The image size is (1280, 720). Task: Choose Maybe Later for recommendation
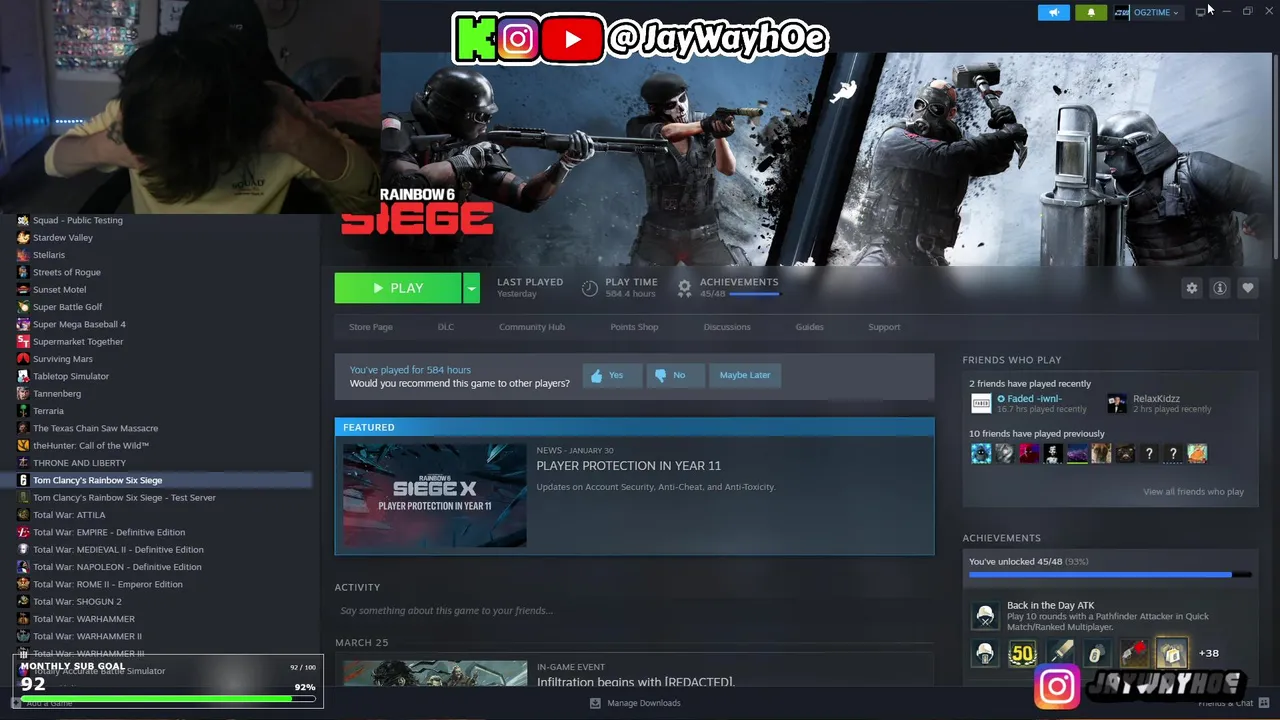pos(745,375)
